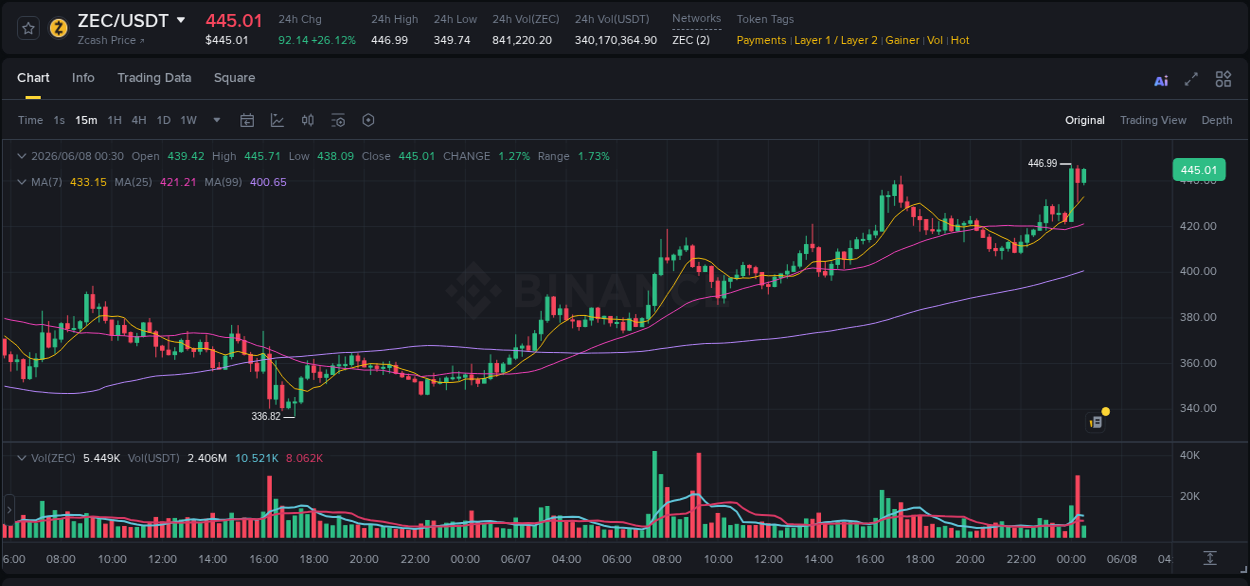Click the Range value 1.73%
This screenshot has height=586, width=1250.
pos(594,156)
